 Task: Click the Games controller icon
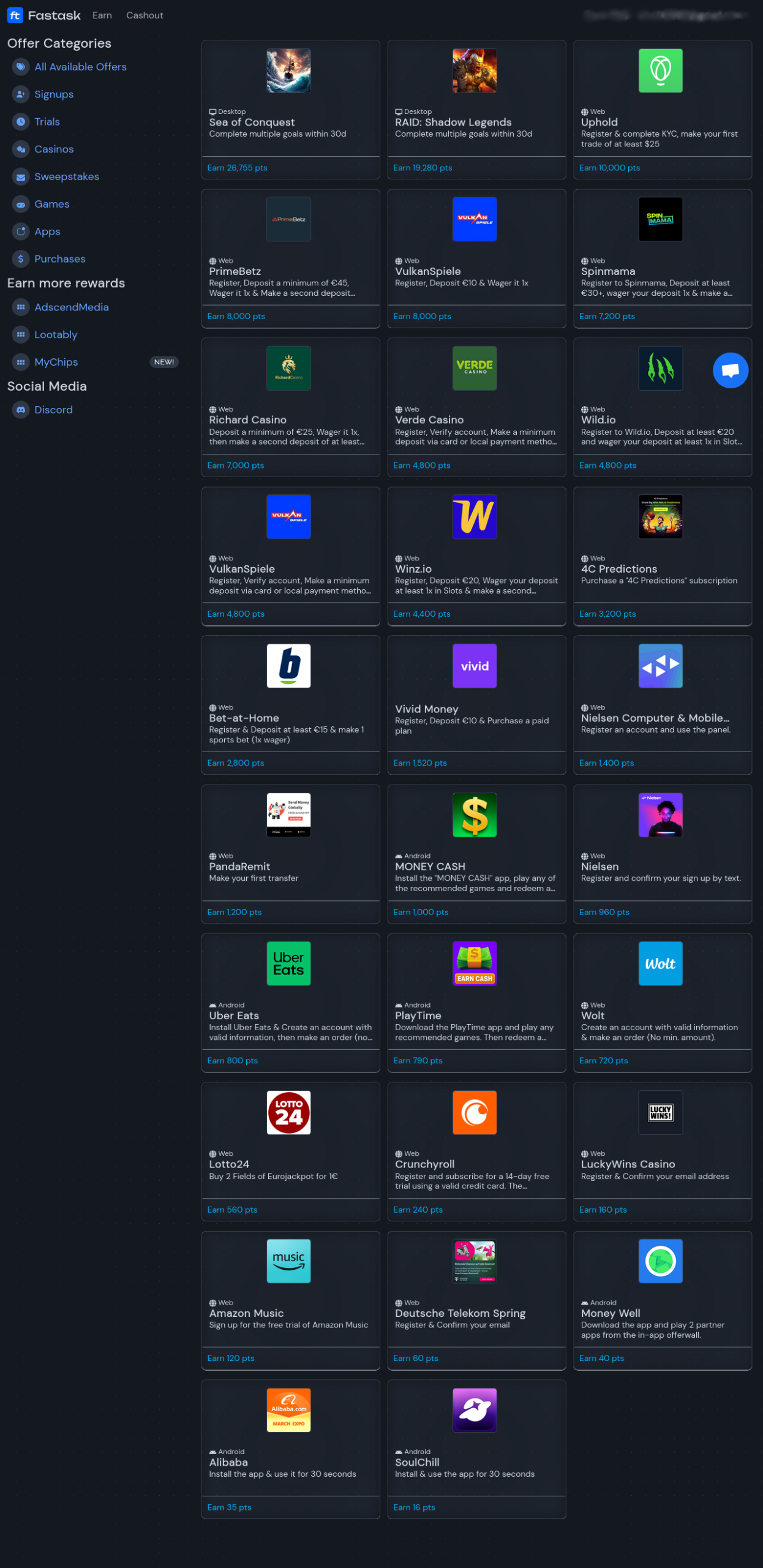tap(21, 205)
